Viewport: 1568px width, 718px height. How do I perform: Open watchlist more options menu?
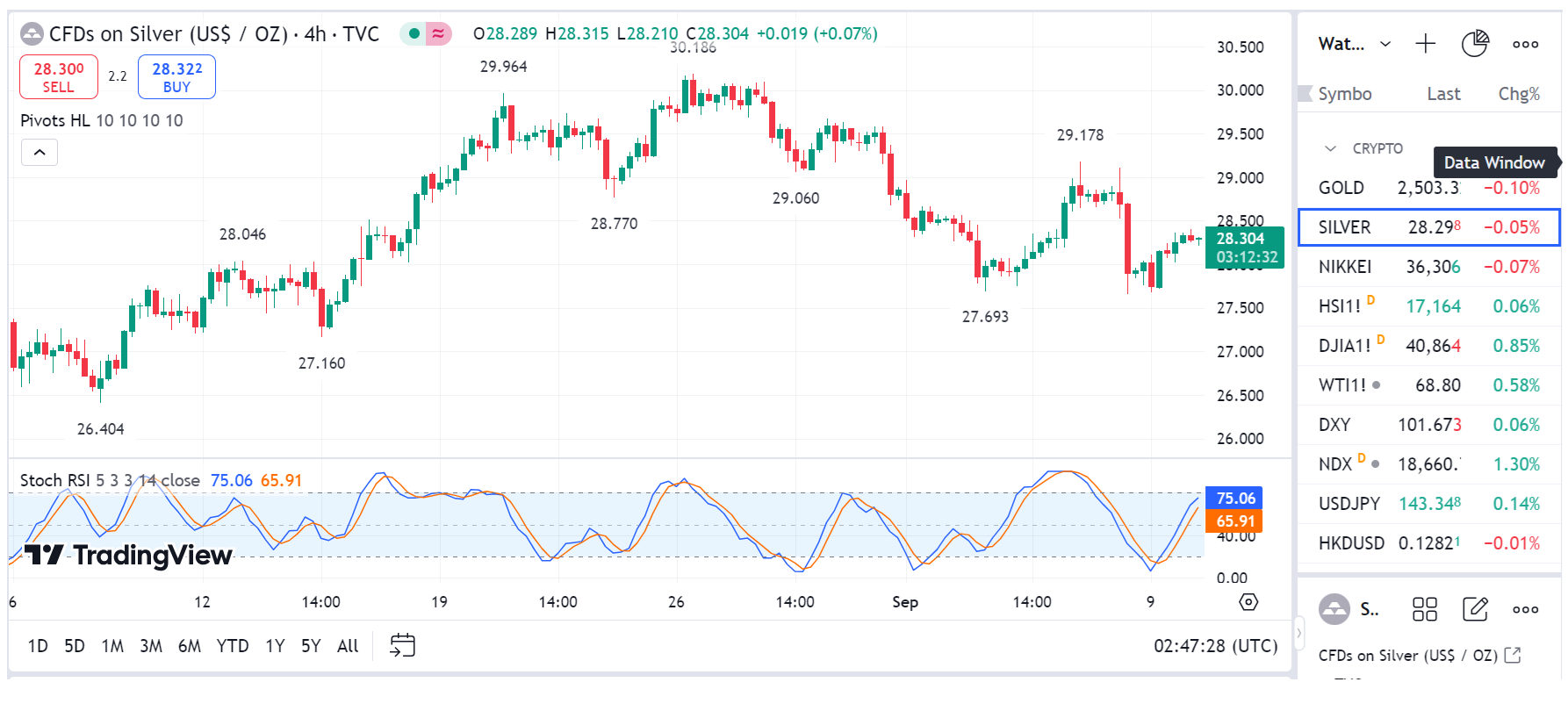1525,44
